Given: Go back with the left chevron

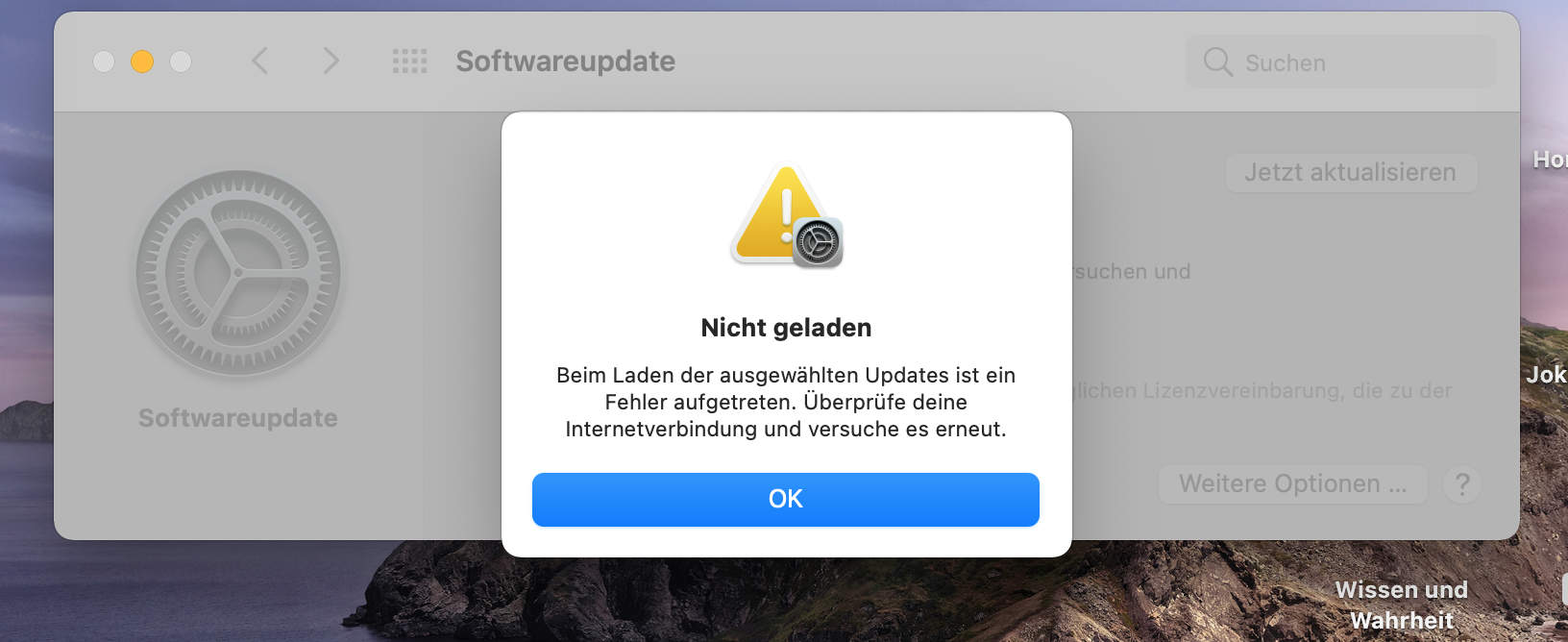Looking at the screenshot, I should [x=259, y=61].
